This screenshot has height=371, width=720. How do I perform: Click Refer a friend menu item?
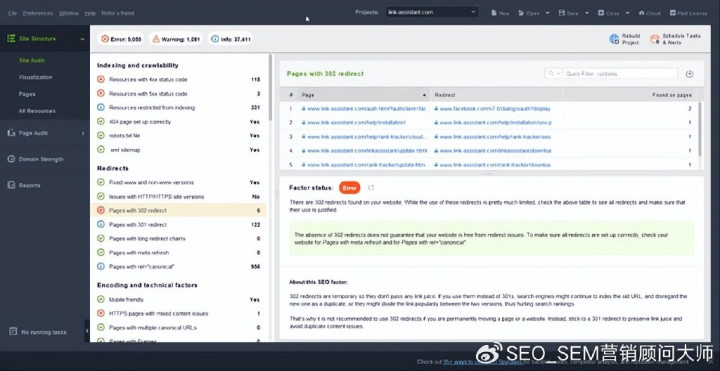[118, 13]
